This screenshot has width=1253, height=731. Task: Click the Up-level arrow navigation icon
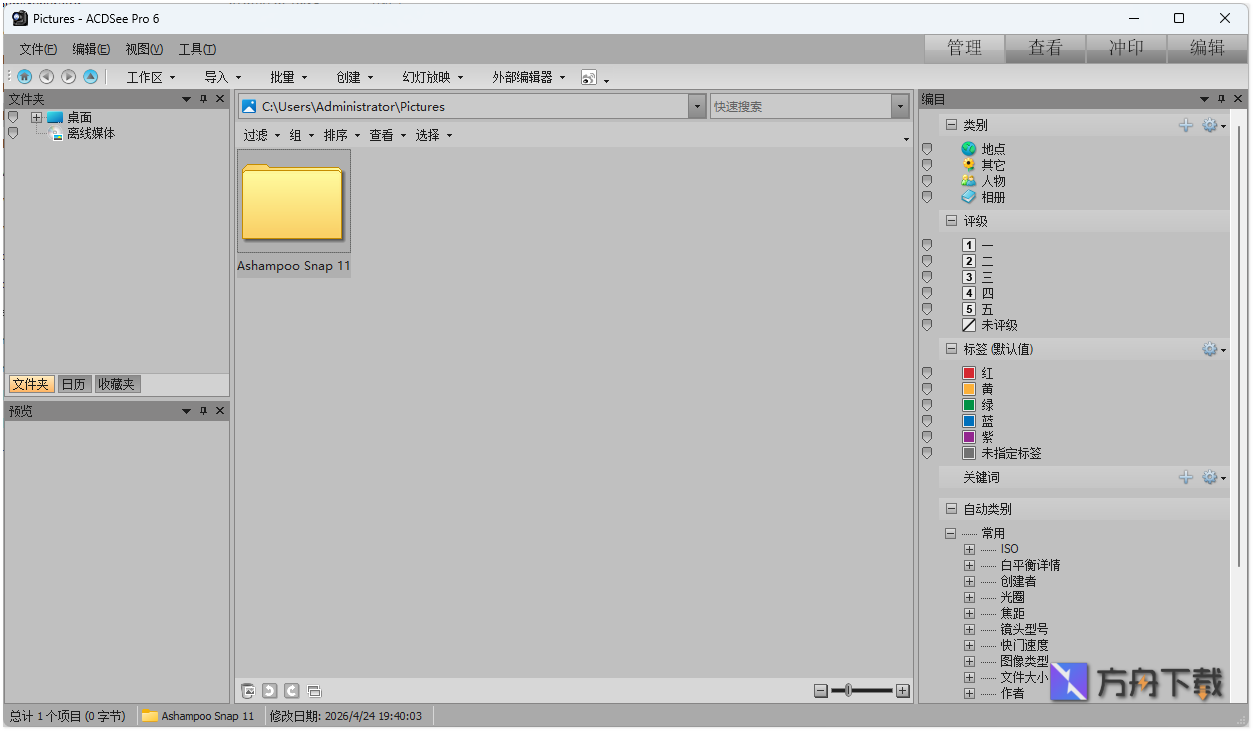[90, 76]
